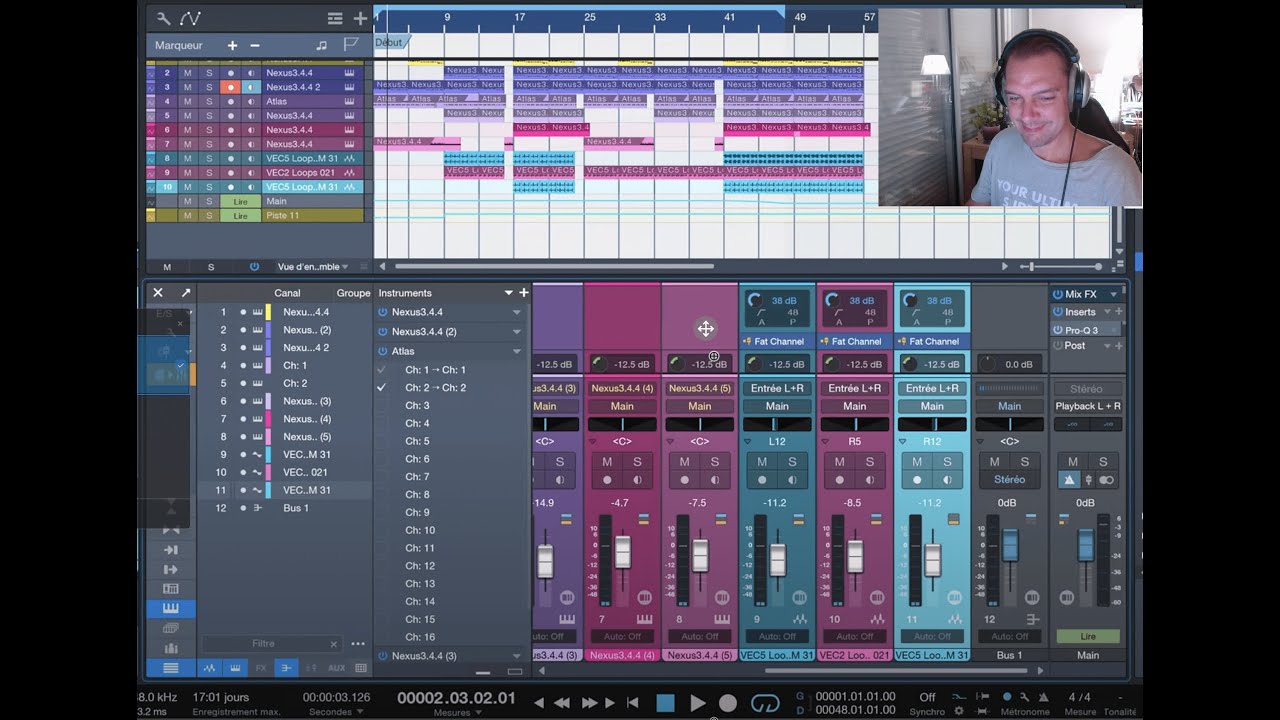Open the Instruments panel menu arrow

tap(508, 293)
